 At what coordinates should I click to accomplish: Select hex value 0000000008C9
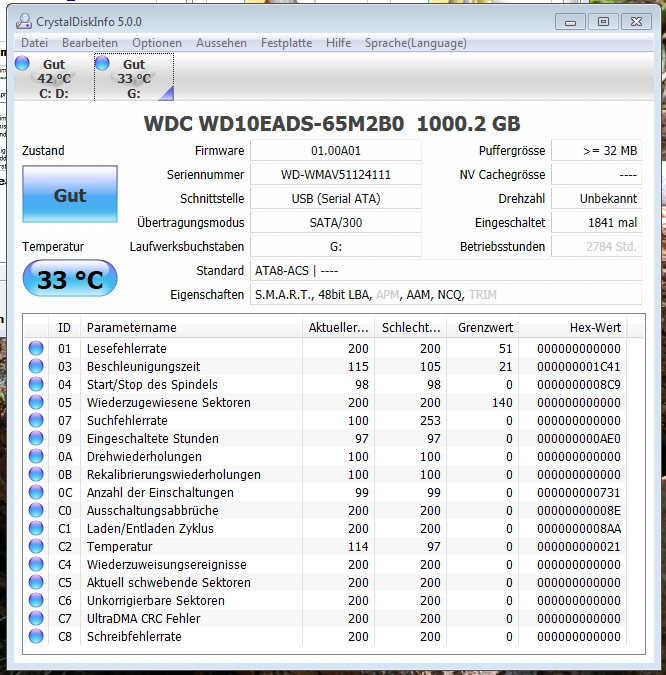(579, 384)
